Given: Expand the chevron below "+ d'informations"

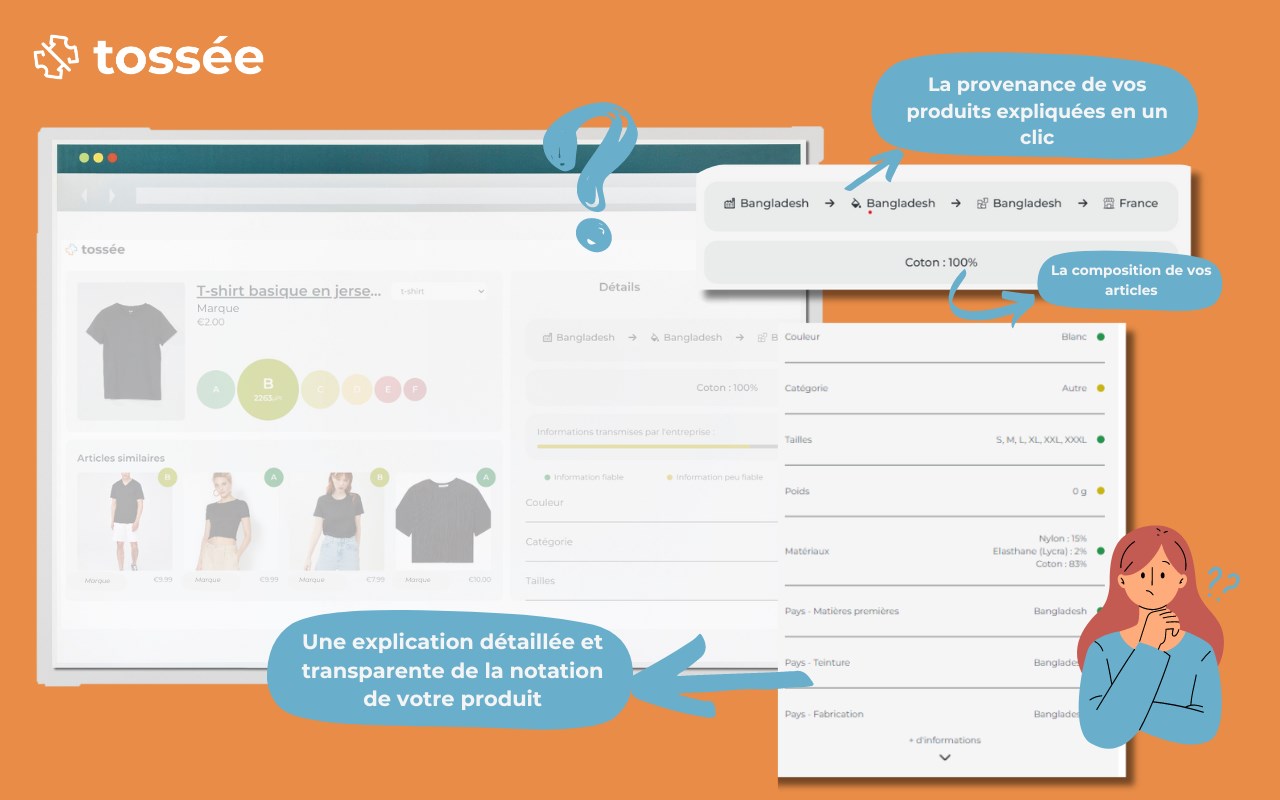Looking at the screenshot, I should (945, 758).
